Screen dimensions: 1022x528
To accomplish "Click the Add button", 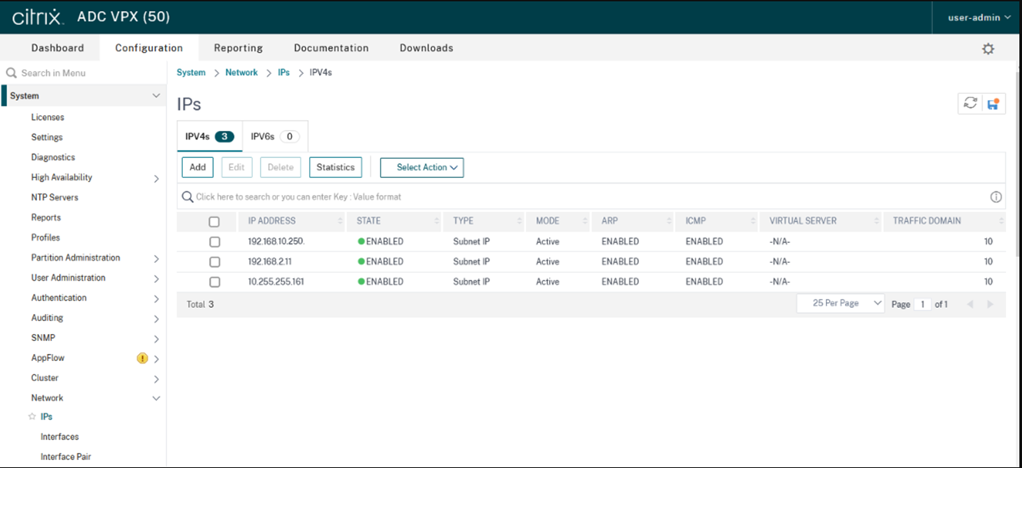I will (x=198, y=168).
